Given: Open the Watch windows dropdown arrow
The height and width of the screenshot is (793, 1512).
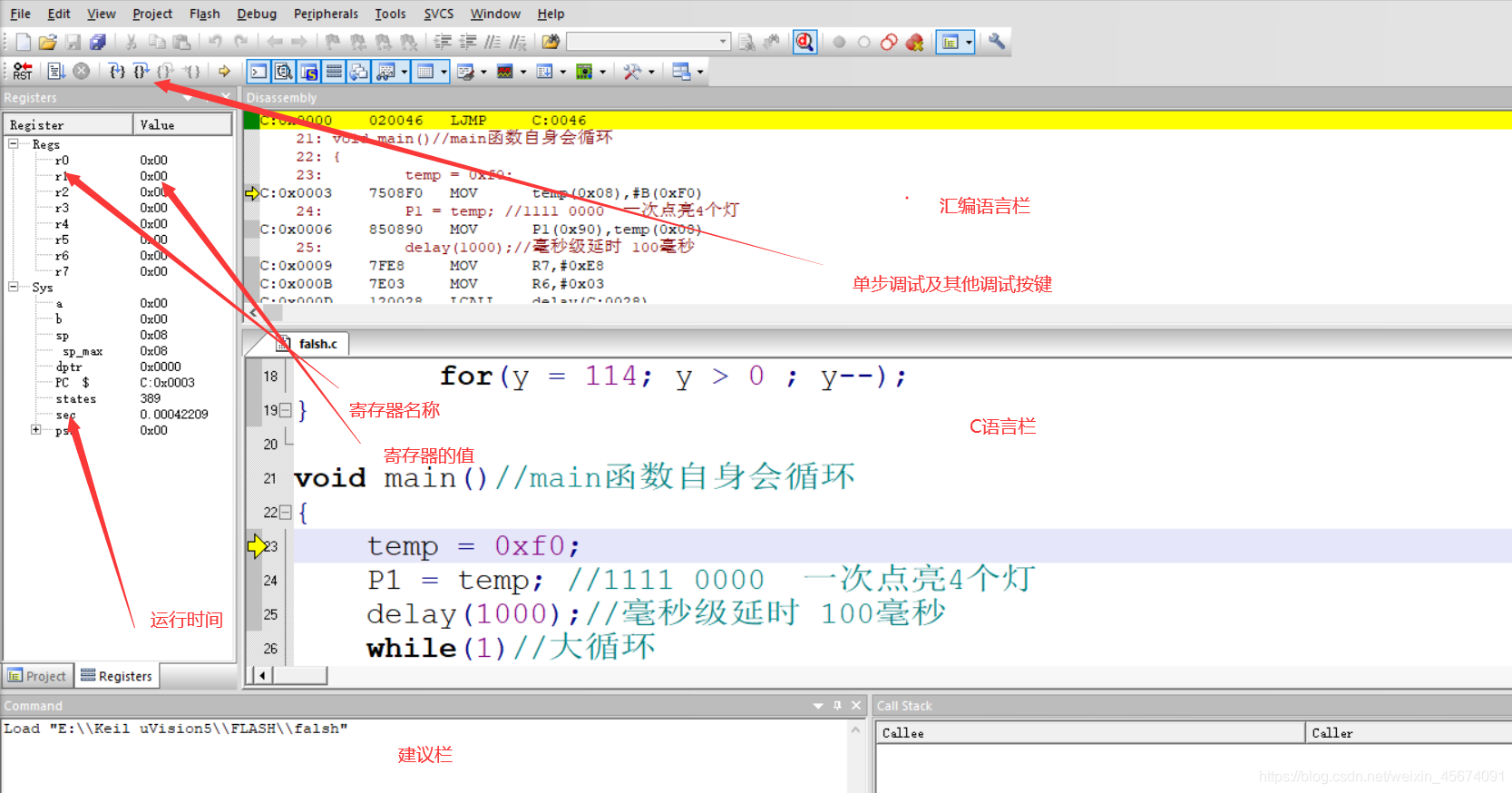Looking at the screenshot, I should (404, 72).
